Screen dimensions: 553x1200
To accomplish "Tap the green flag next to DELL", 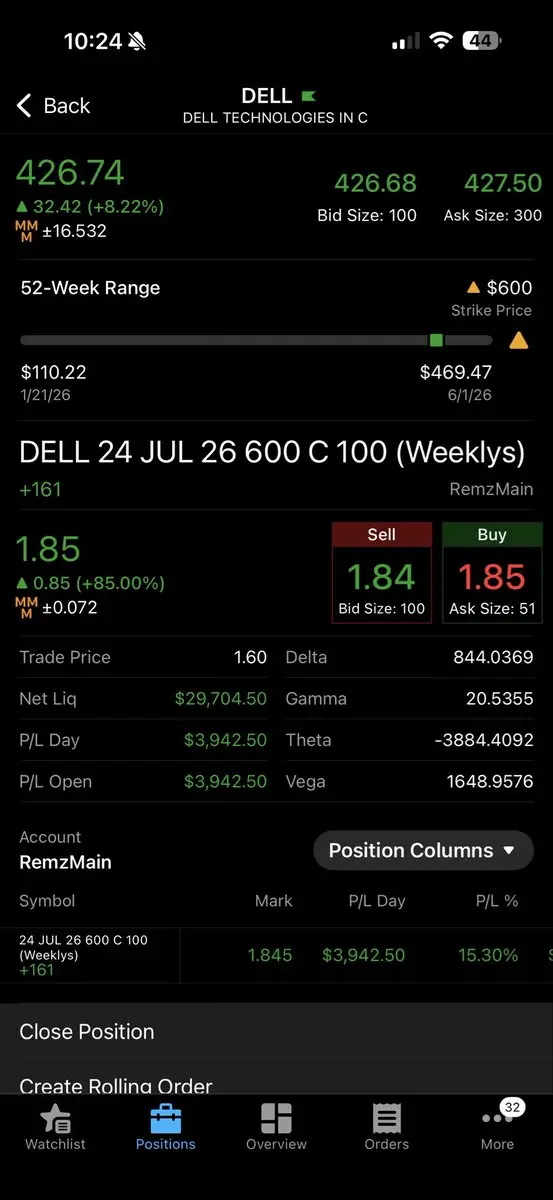I will pyautogui.click(x=309, y=96).
